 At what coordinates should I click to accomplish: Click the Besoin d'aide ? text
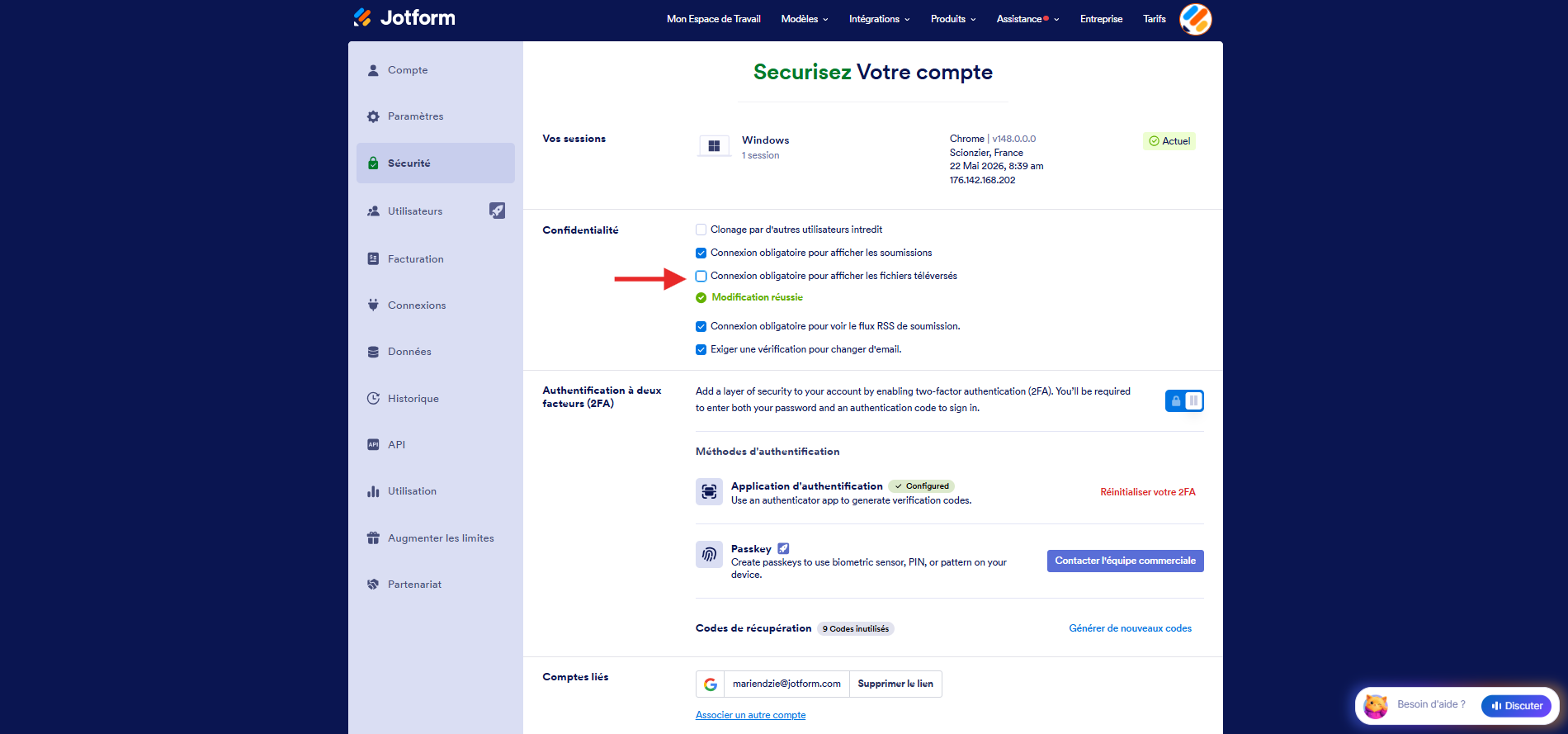click(x=1432, y=705)
